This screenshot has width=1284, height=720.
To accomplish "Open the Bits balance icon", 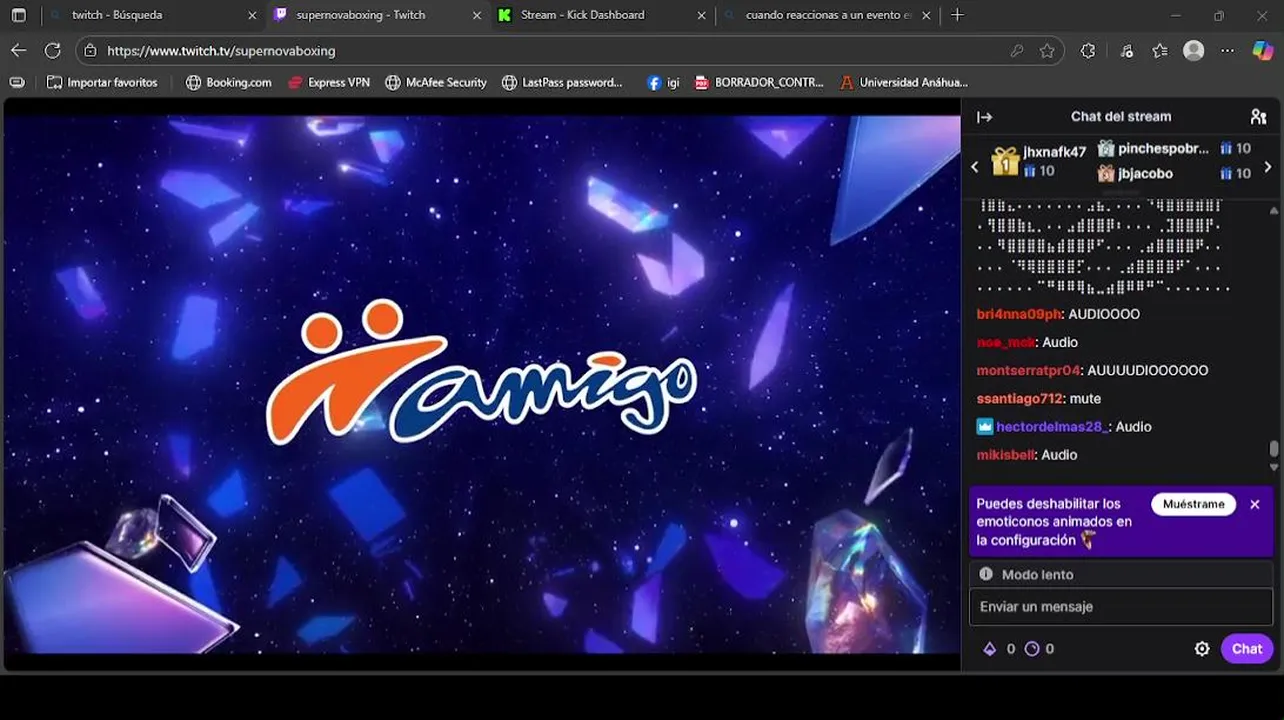I will pos(990,649).
